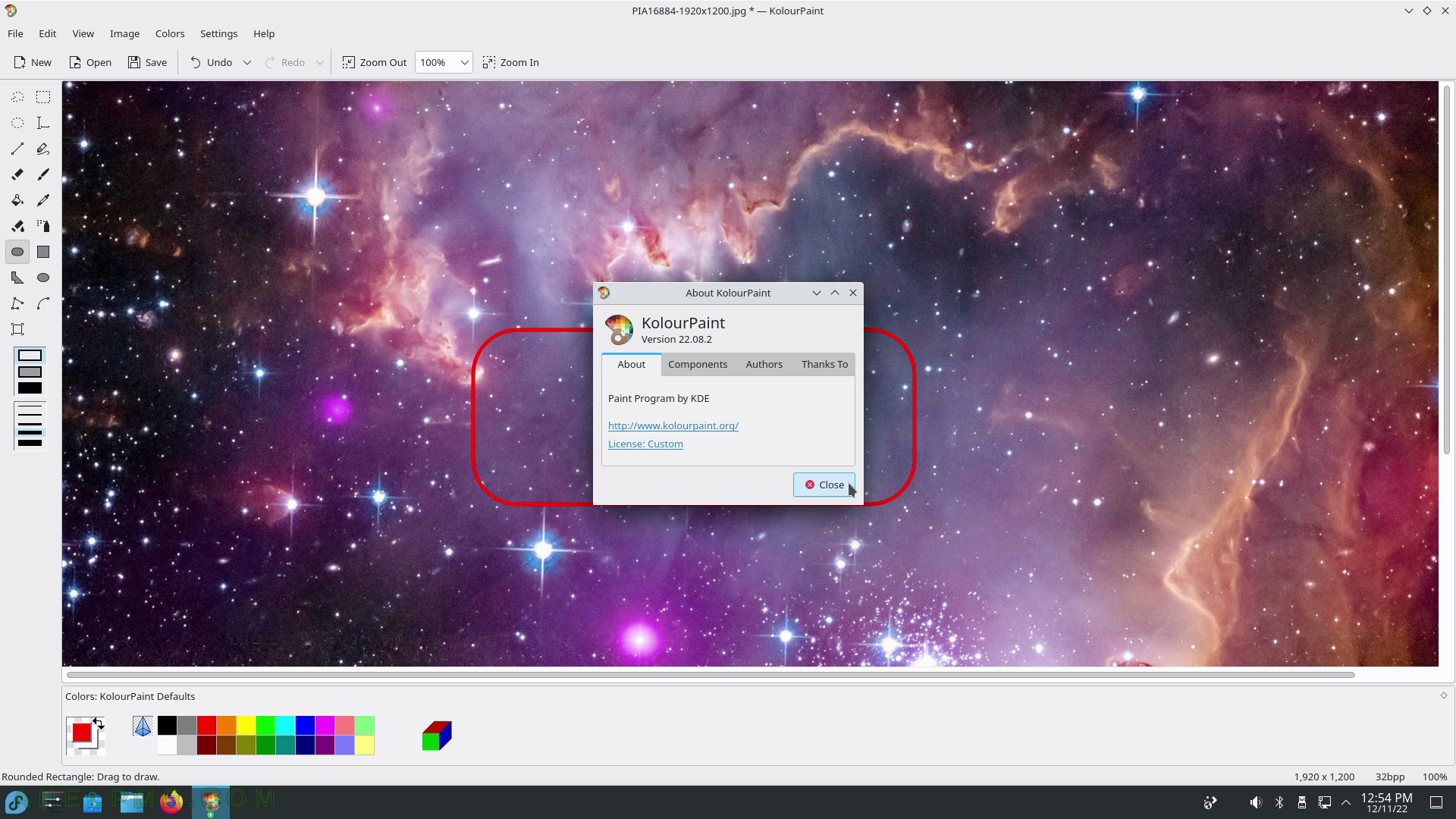
Task: Click Zoom In in the toolbar
Action: click(x=511, y=62)
